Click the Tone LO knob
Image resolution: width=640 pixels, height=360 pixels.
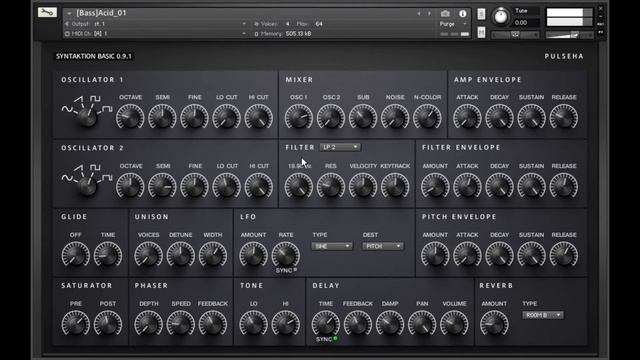[253, 324]
